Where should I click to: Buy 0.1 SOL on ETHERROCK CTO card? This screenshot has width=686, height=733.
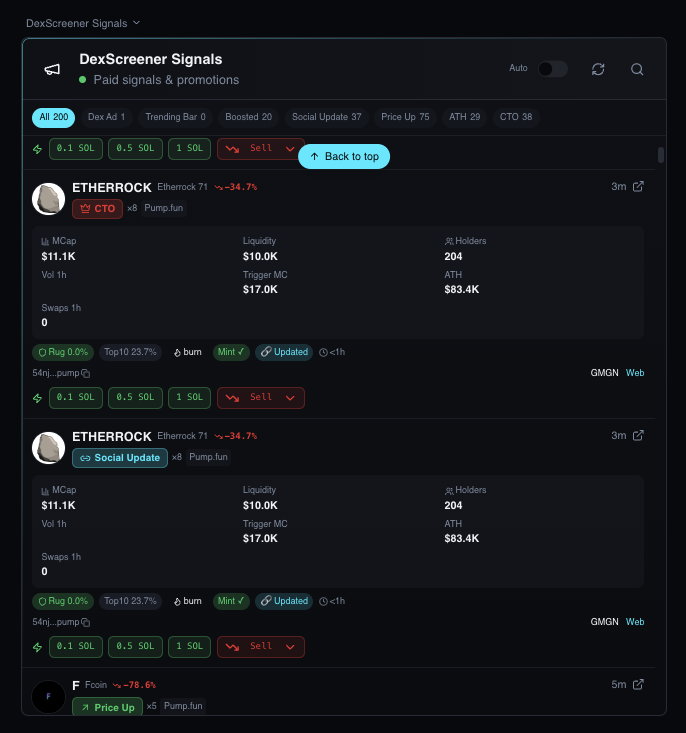pyautogui.click(x=76, y=398)
